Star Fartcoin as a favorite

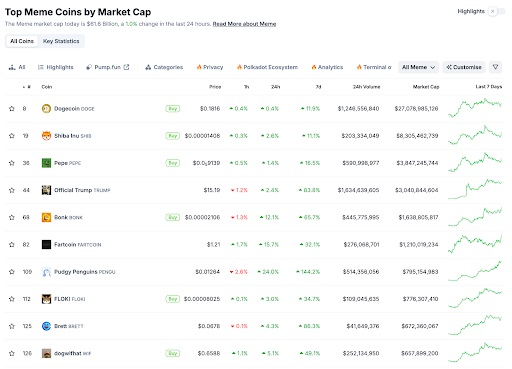[x=12, y=245]
